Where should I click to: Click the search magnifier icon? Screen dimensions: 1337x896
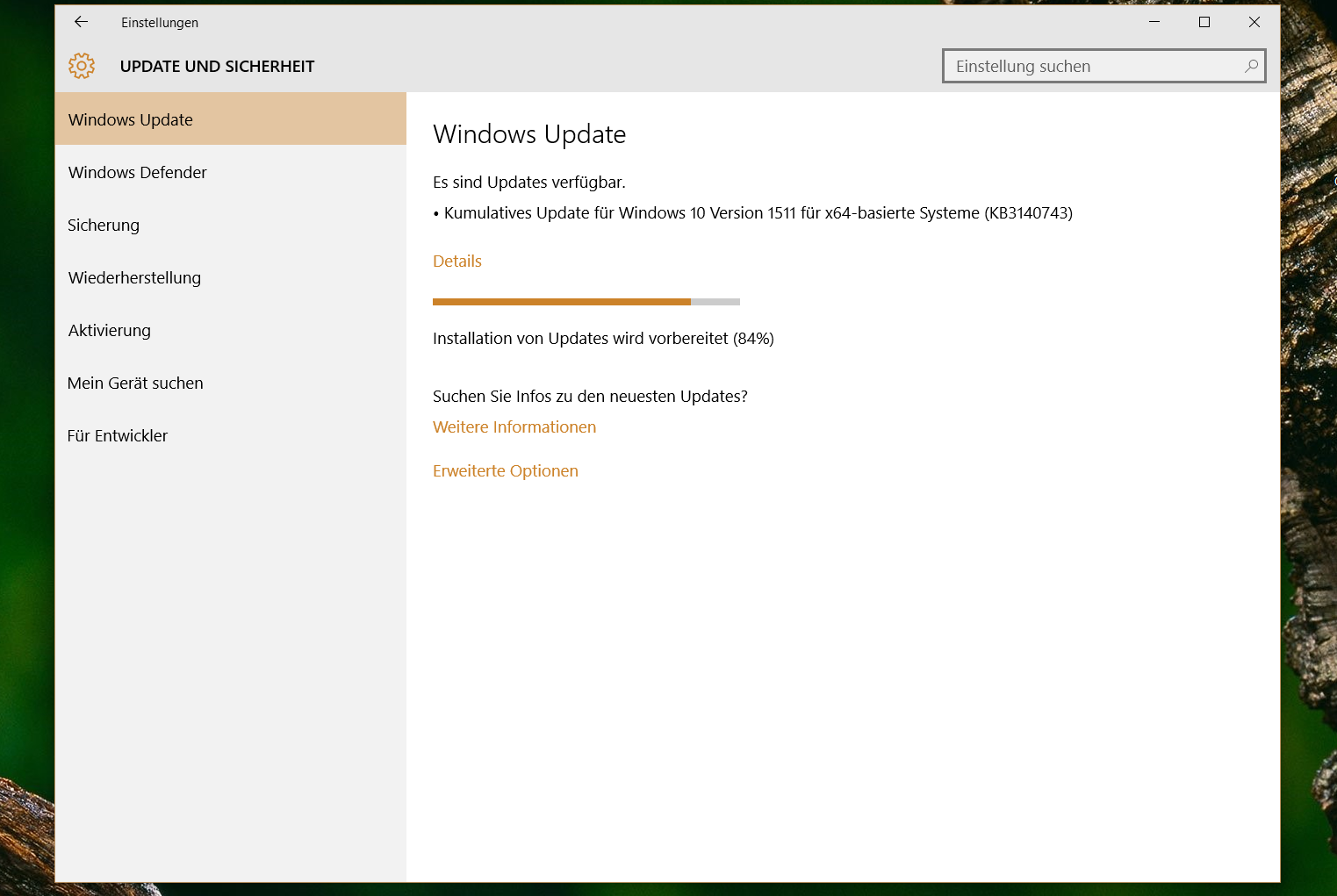pyautogui.click(x=1251, y=66)
